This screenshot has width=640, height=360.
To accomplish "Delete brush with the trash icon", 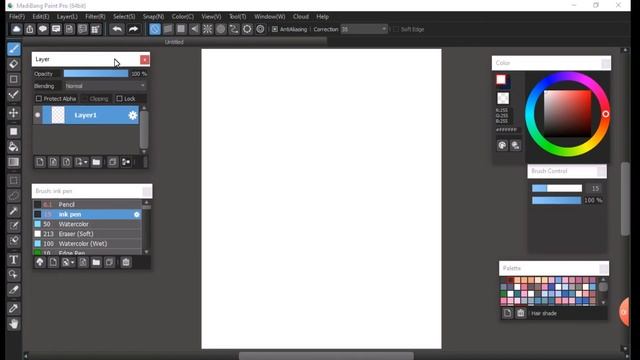I will click(x=126, y=262).
